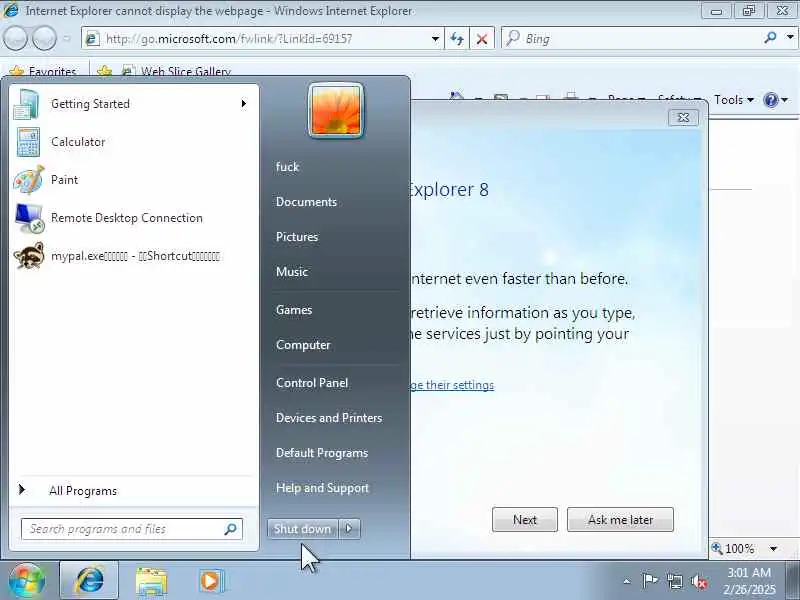800x600 pixels.
Task: Open Paint from the Start menu
Action: (134, 180)
